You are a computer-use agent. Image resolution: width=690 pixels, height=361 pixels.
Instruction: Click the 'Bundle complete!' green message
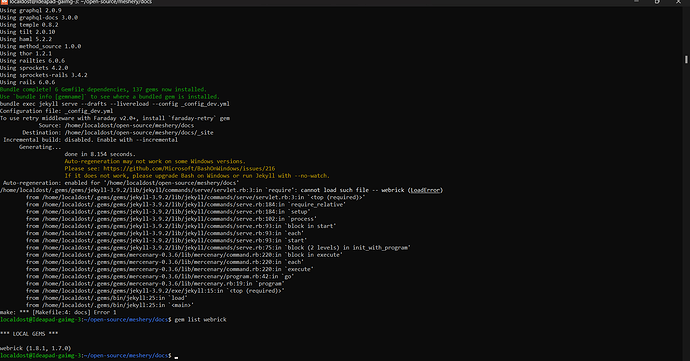point(103,89)
